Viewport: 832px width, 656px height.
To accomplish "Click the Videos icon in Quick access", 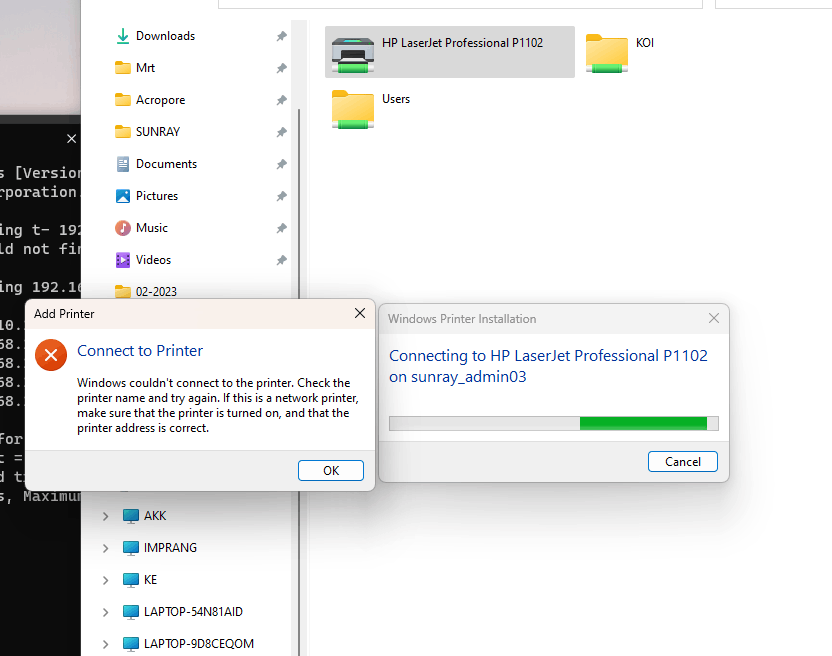I will click(x=123, y=260).
